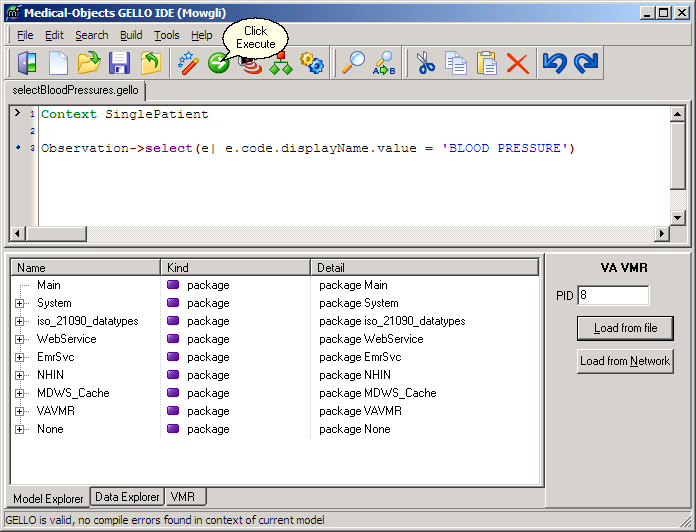Click the app icon in the title bar
The width and height of the screenshot is (696, 532).
[x=13, y=12]
